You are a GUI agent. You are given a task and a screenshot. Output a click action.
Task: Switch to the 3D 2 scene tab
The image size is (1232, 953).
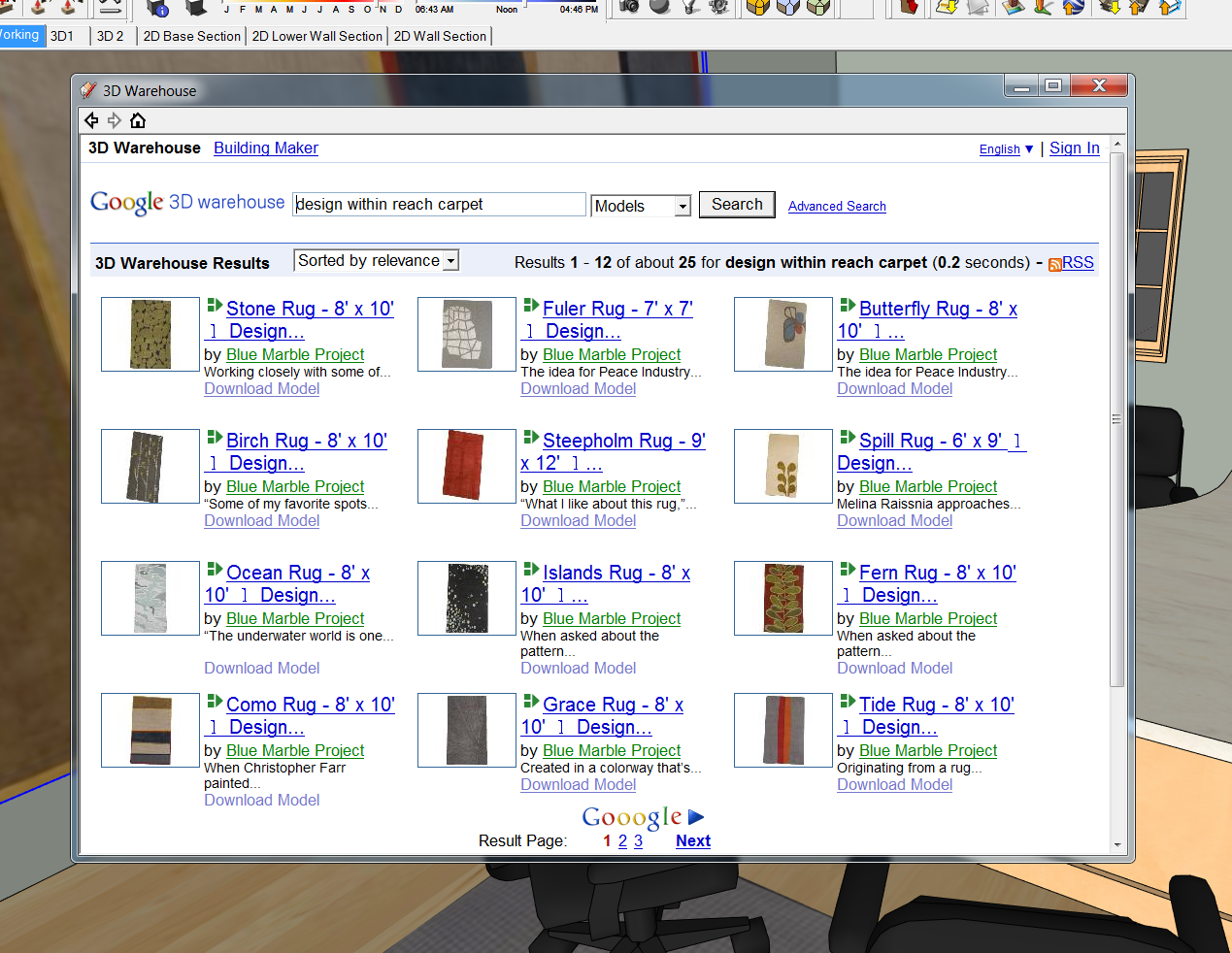coord(110,36)
